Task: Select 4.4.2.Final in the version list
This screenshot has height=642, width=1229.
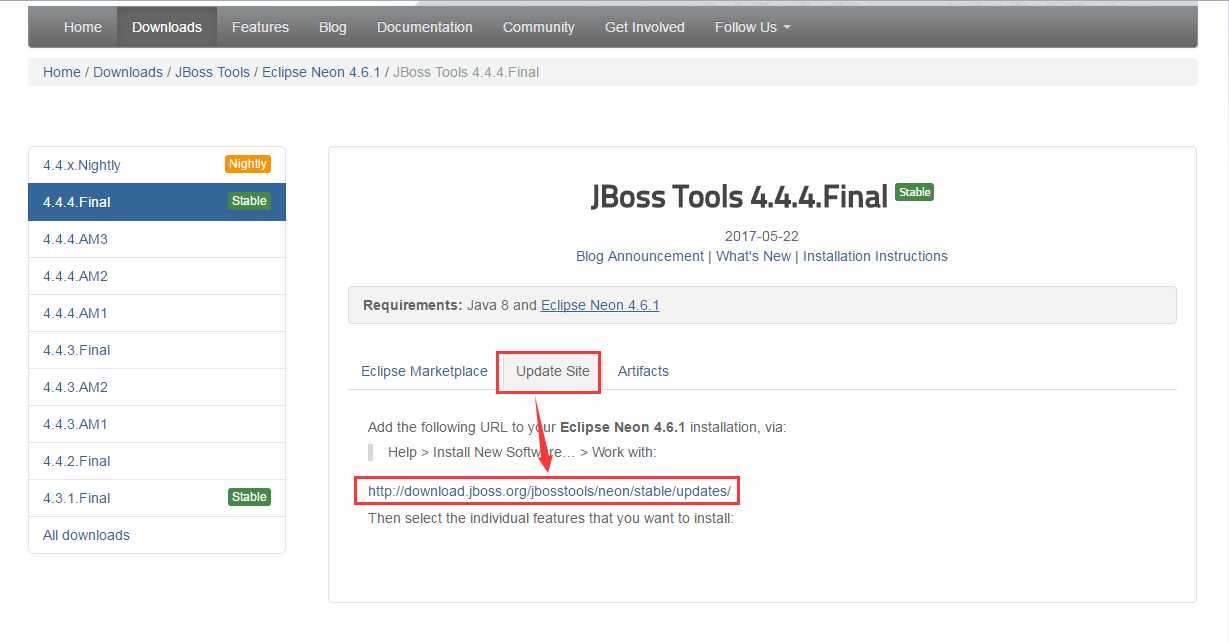Action: click(157, 461)
